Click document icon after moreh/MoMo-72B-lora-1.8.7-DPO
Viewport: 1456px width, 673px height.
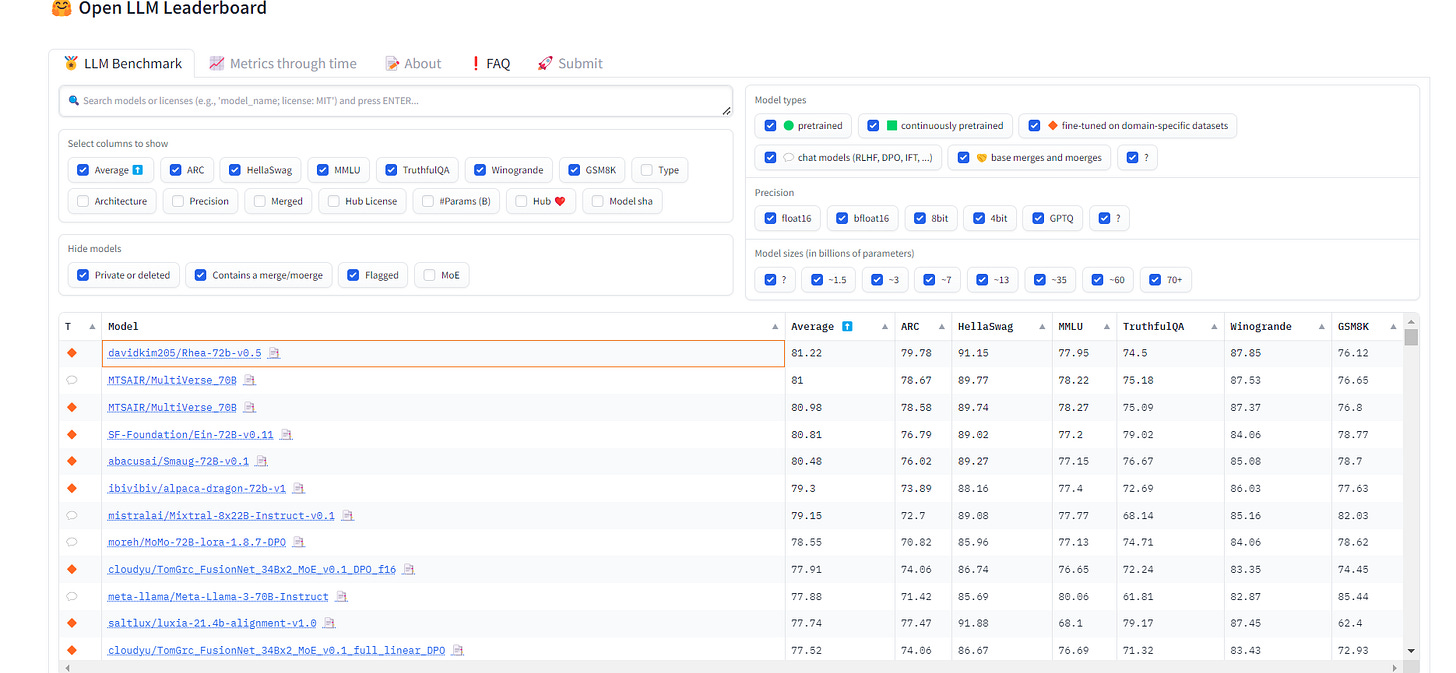[298, 542]
